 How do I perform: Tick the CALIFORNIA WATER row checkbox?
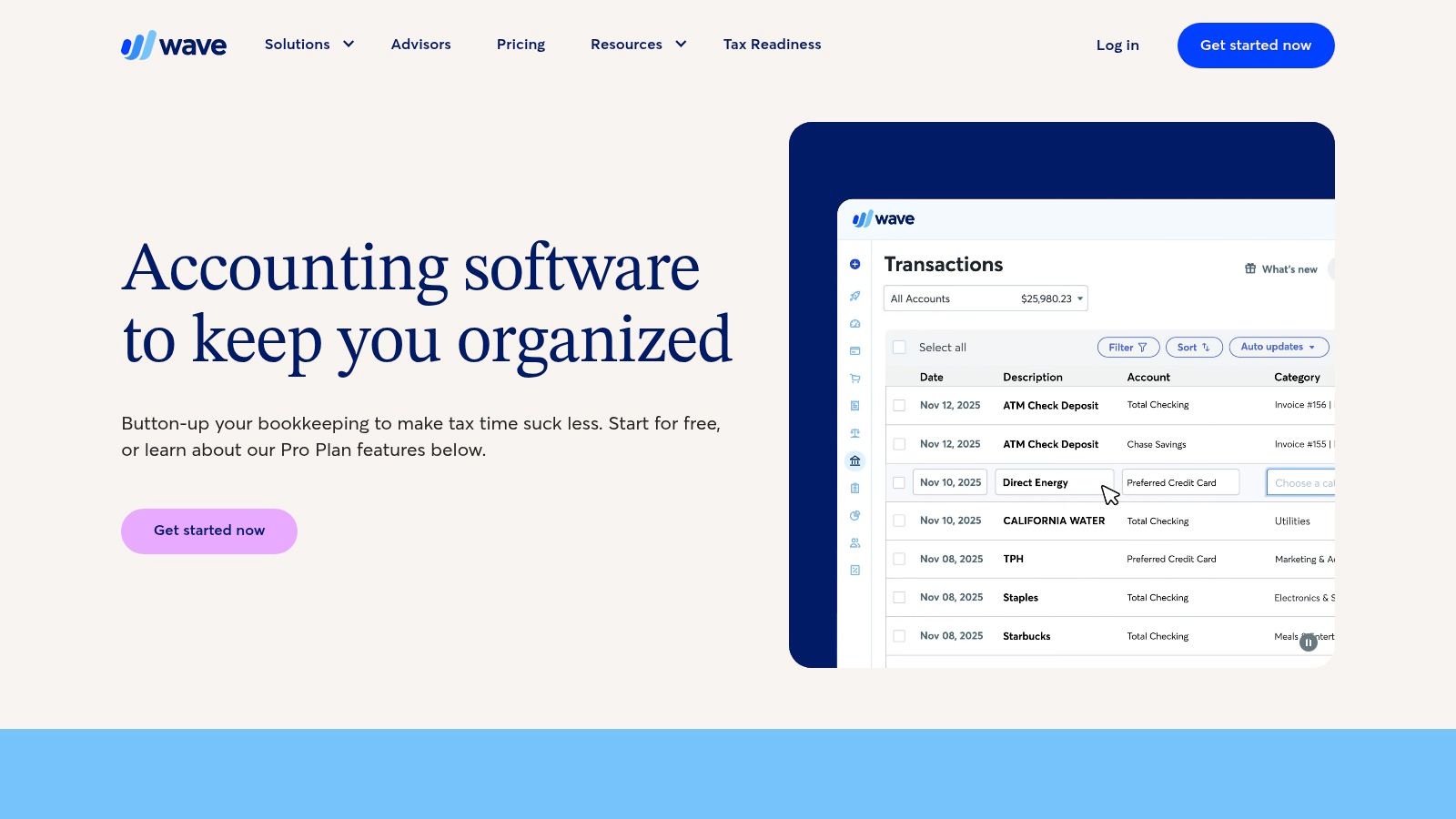pos(899,521)
